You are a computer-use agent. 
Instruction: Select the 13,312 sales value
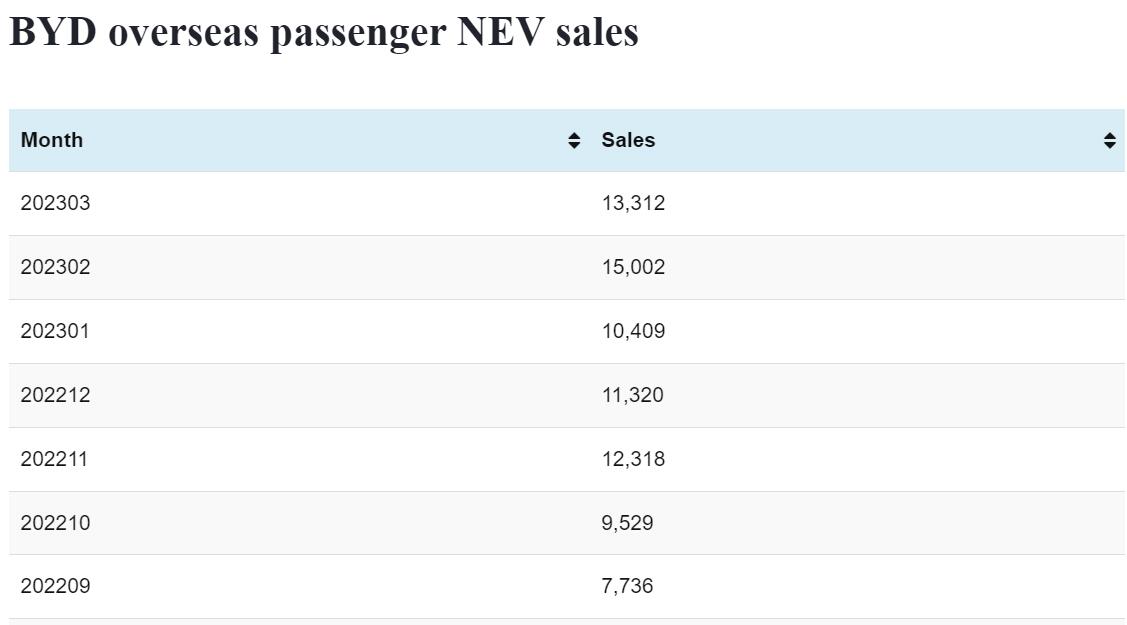tap(633, 203)
